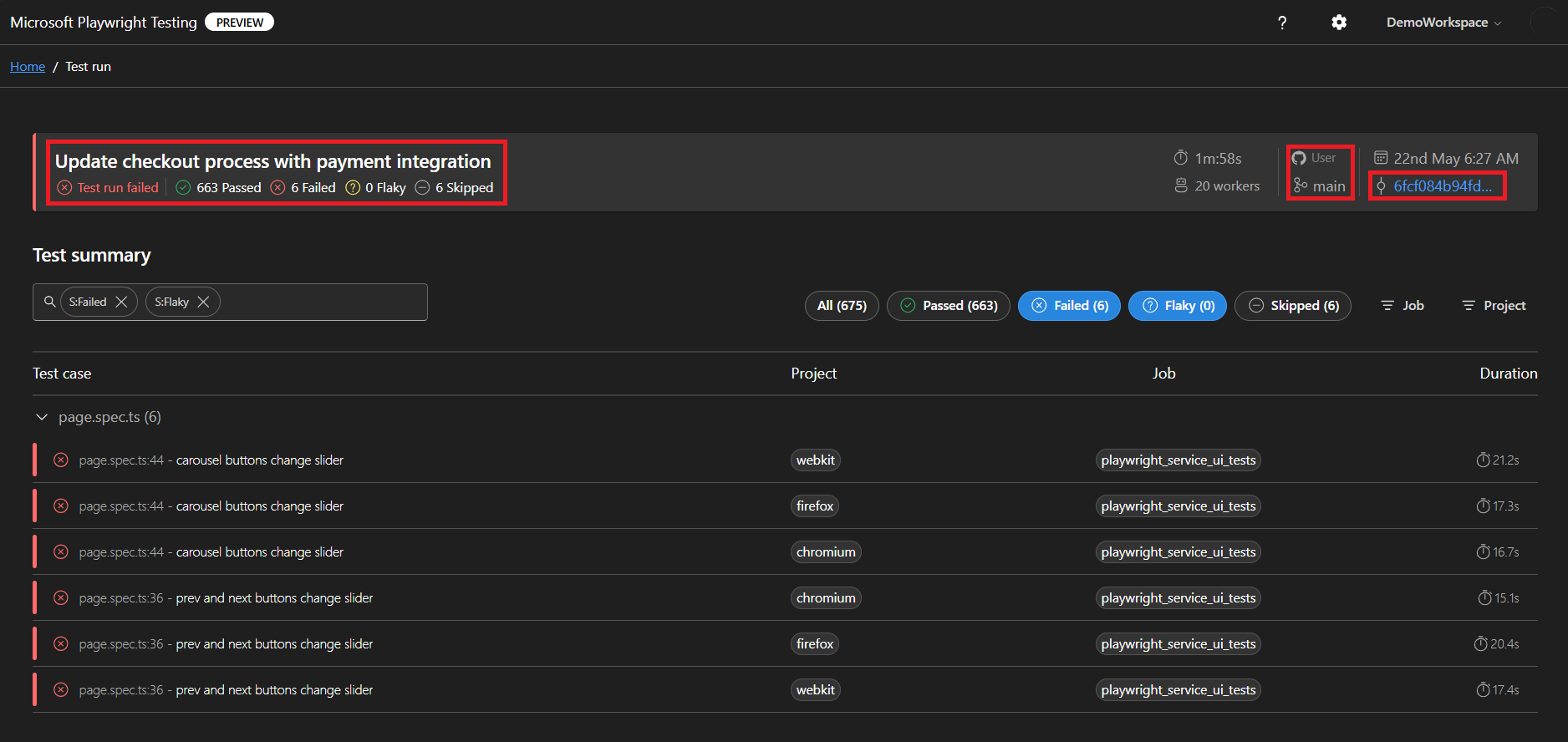
Task: Click the search magnifier icon
Action: (x=50, y=302)
